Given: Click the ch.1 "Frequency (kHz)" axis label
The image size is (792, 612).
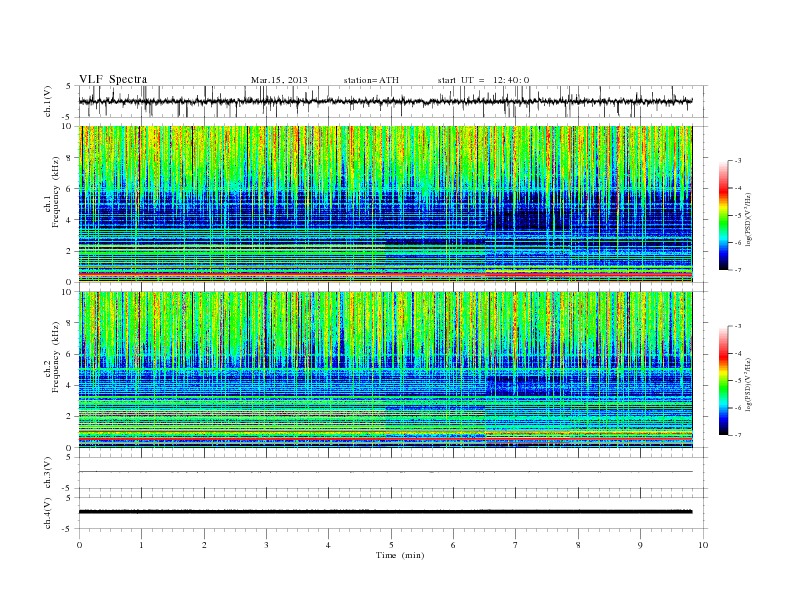Looking at the screenshot, I should pyautogui.click(x=55, y=192).
